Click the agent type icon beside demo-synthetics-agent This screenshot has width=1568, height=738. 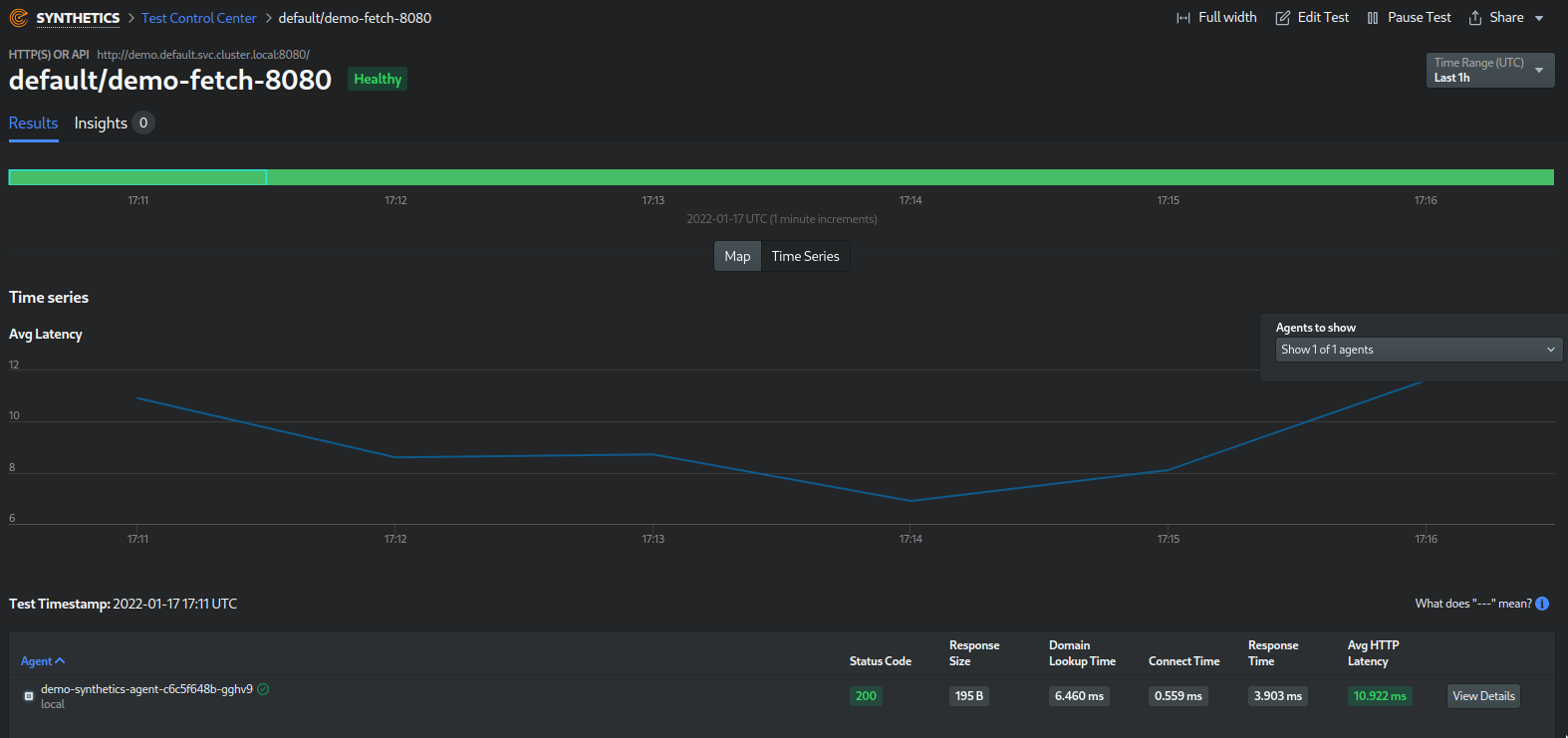[x=29, y=696]
